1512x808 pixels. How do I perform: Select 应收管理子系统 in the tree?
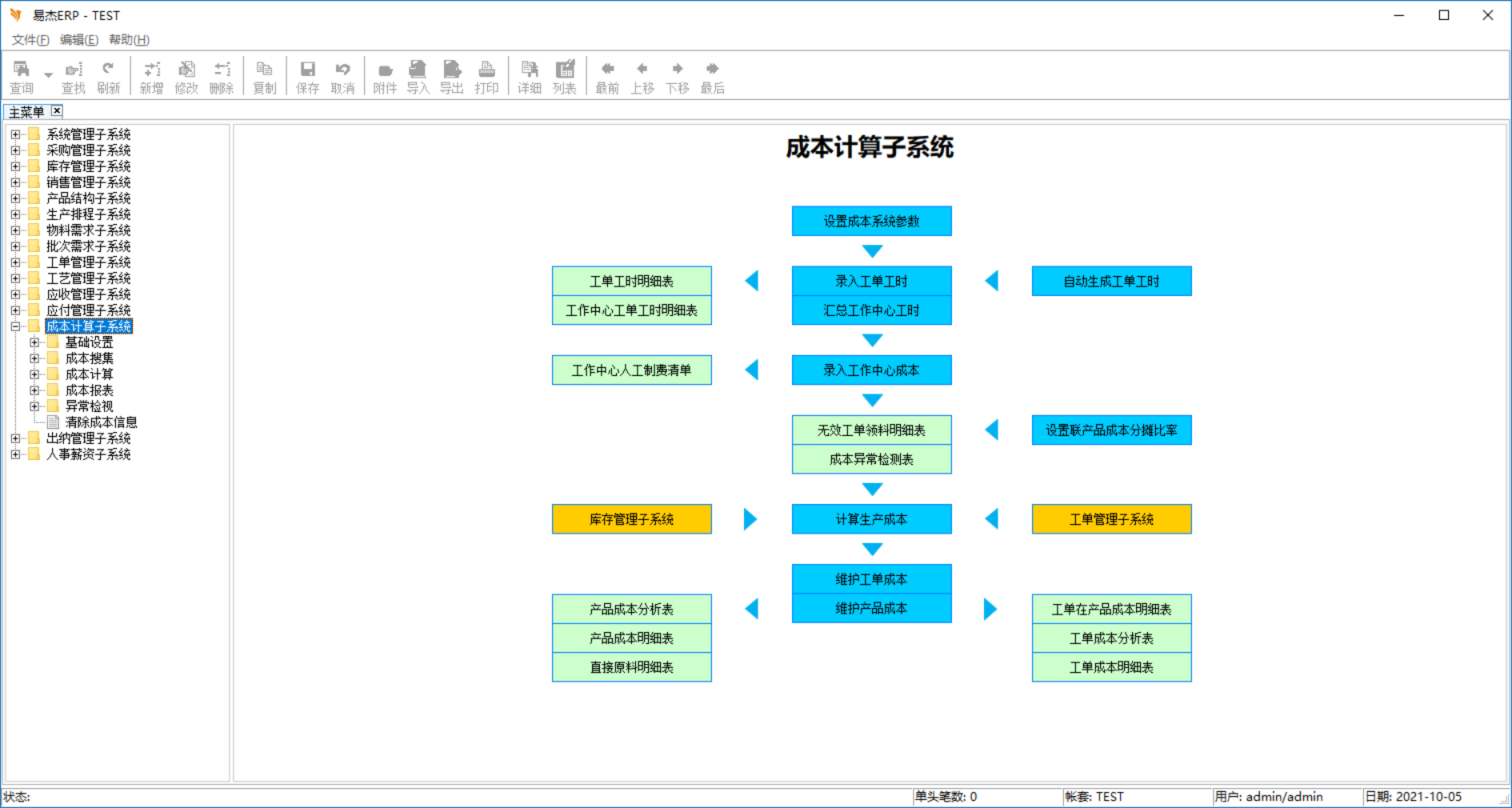click(88, 294)
